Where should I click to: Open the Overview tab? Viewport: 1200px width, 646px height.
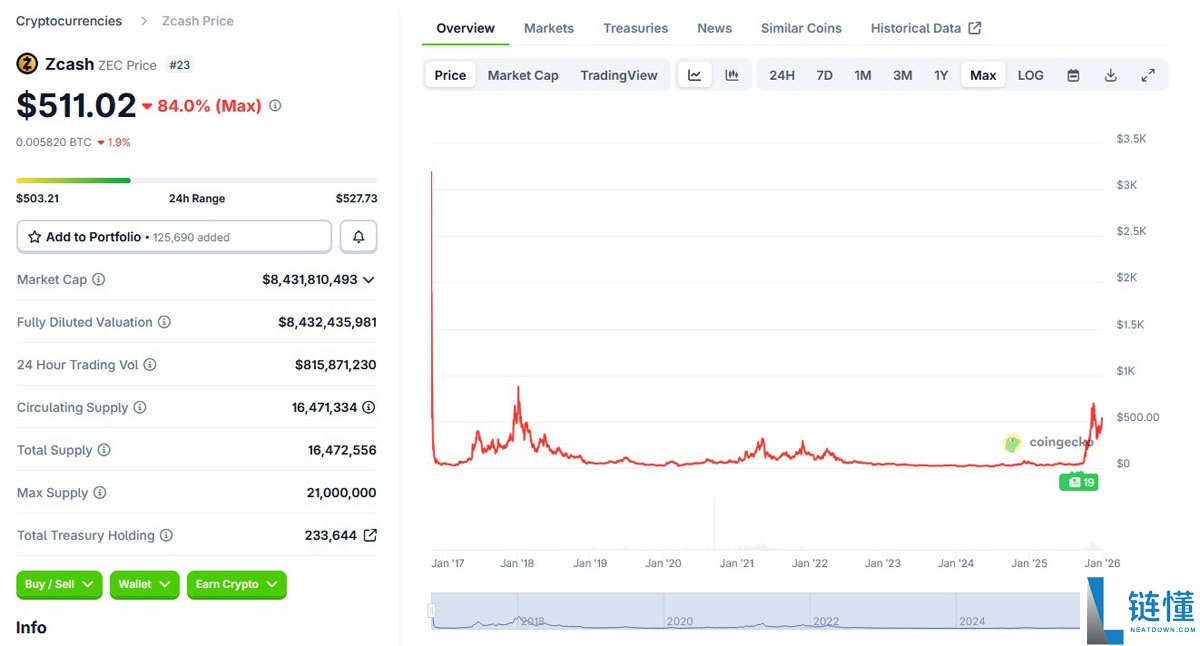pyautogui.click(x=466, y=28)
